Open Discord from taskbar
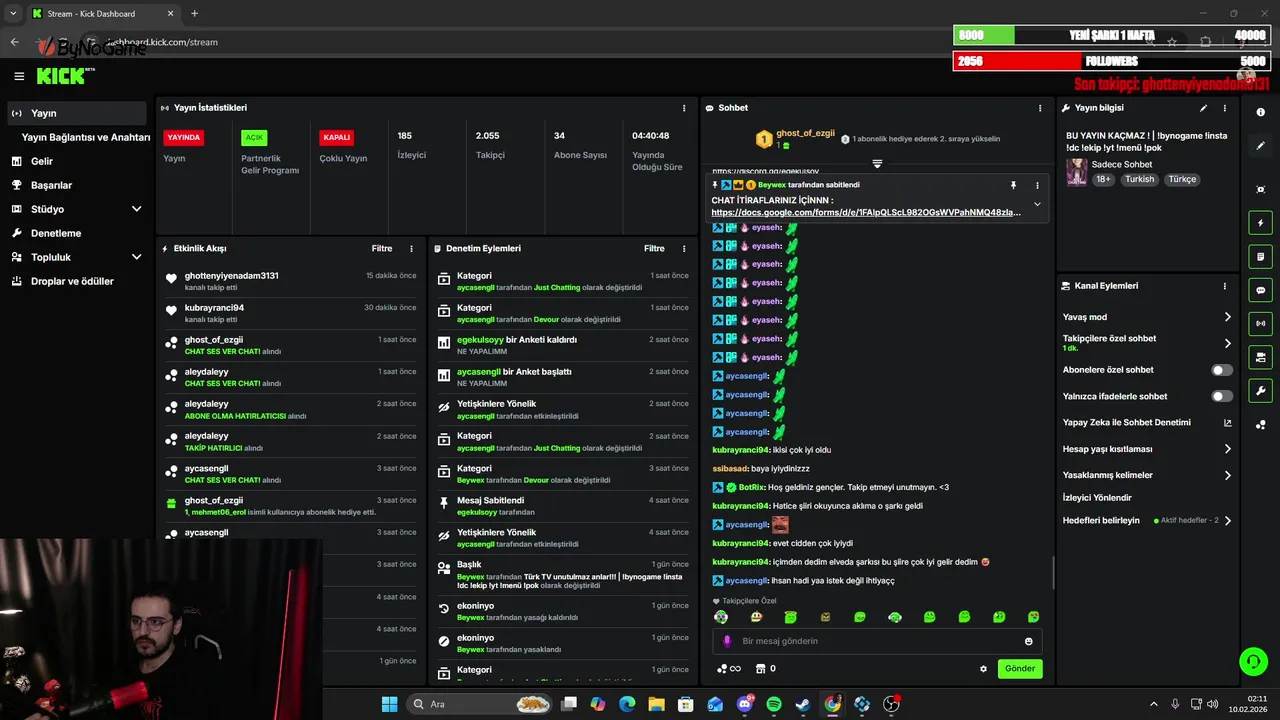Image resolution: width=1280 pixels, height=720 pixels. [745, 704]
